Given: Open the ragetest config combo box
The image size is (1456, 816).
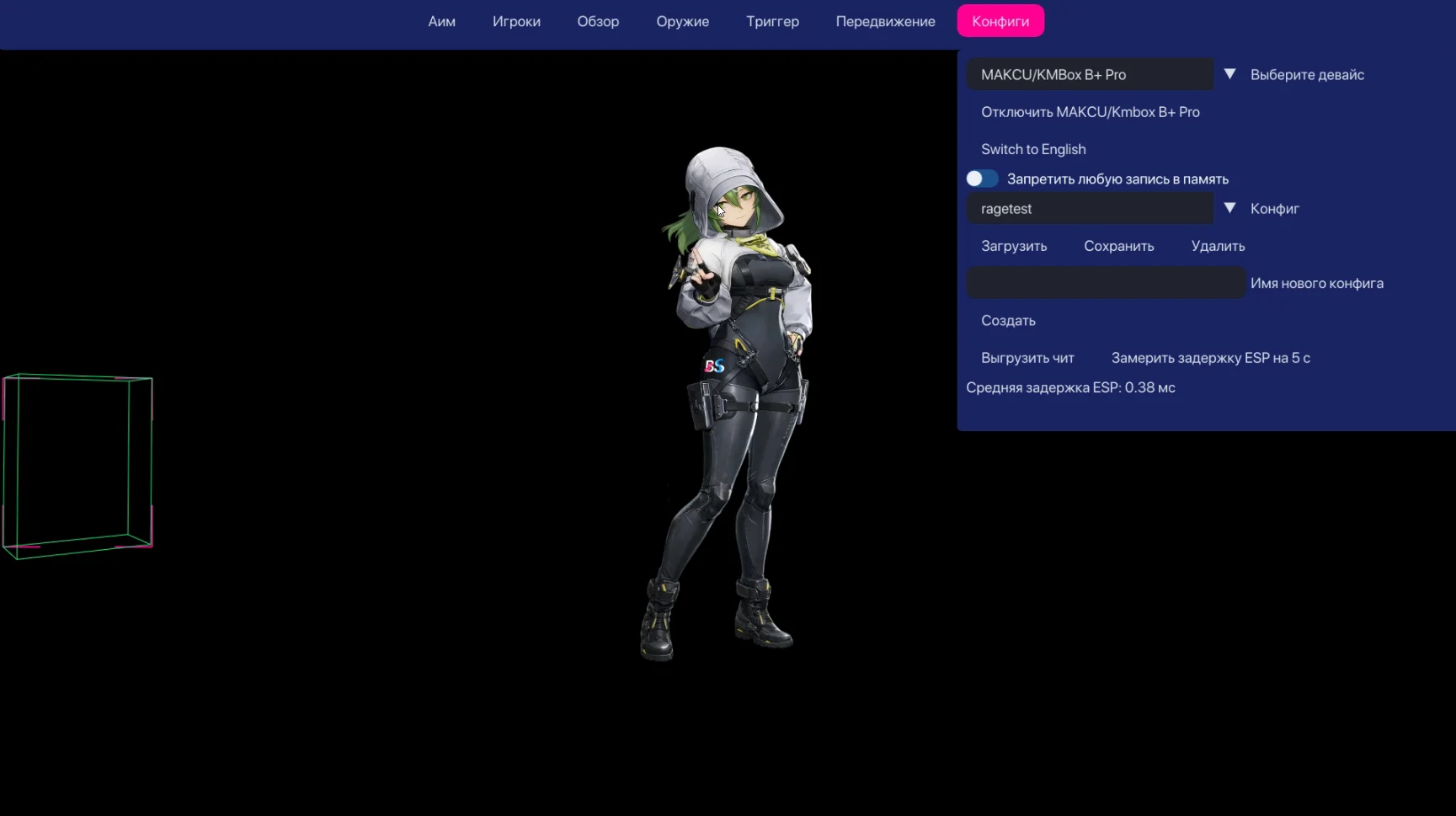Looking at the screenshot, I should click(1089, 209).
